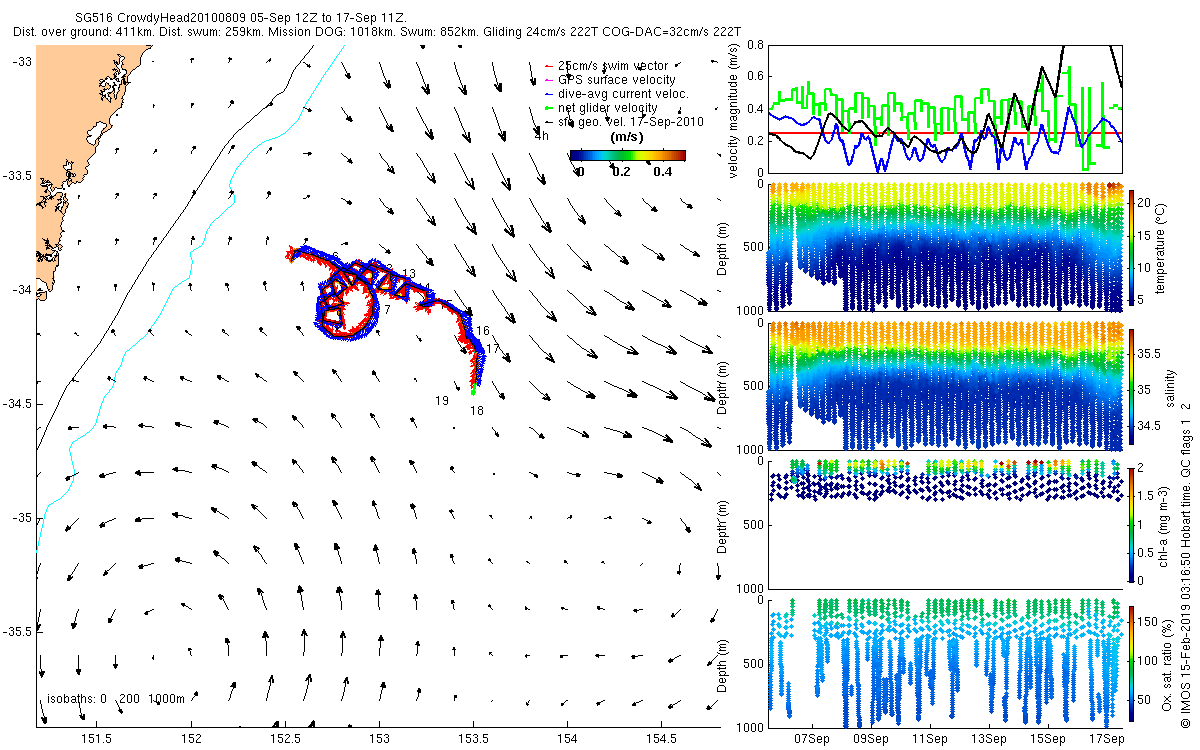Click the temperature colorbar
This screenshot has height=750, width=1200.
1133,247
